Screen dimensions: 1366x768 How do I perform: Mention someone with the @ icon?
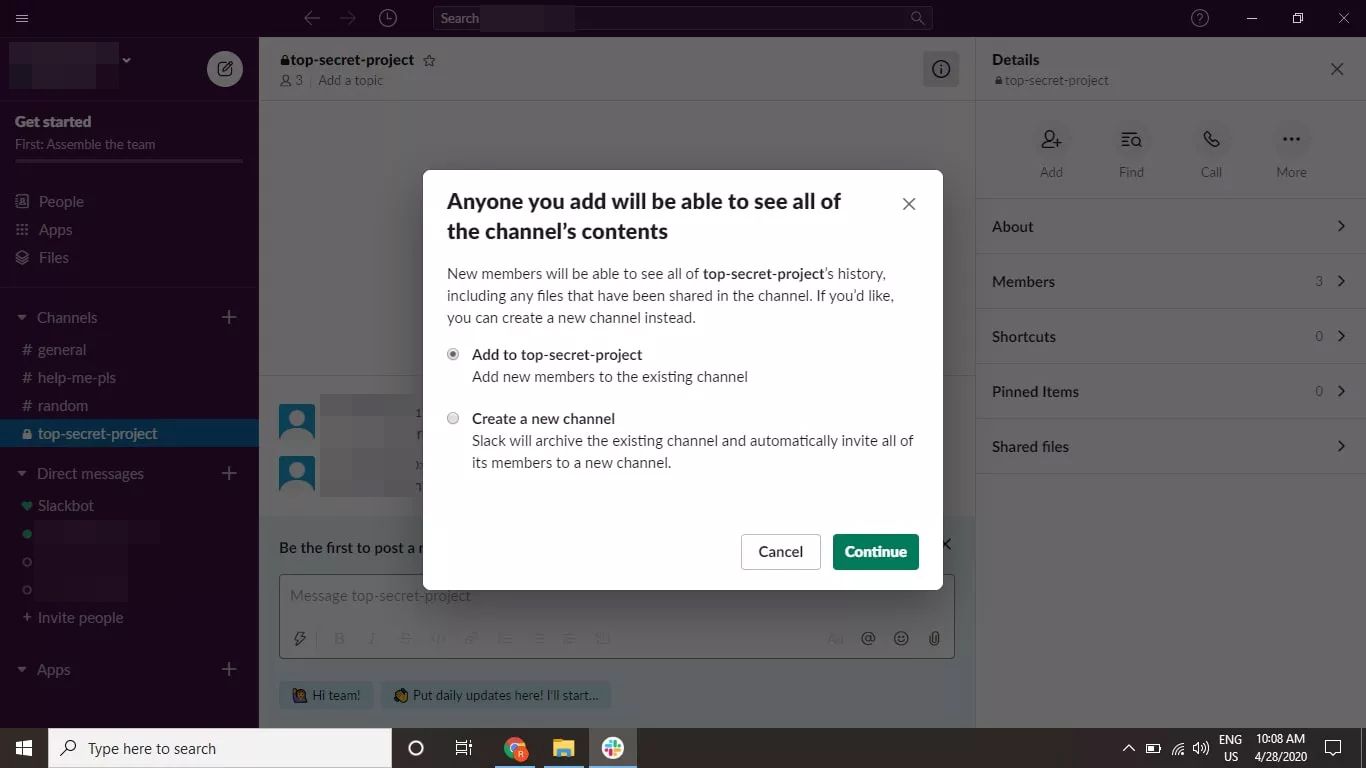(x=868, y=638)
